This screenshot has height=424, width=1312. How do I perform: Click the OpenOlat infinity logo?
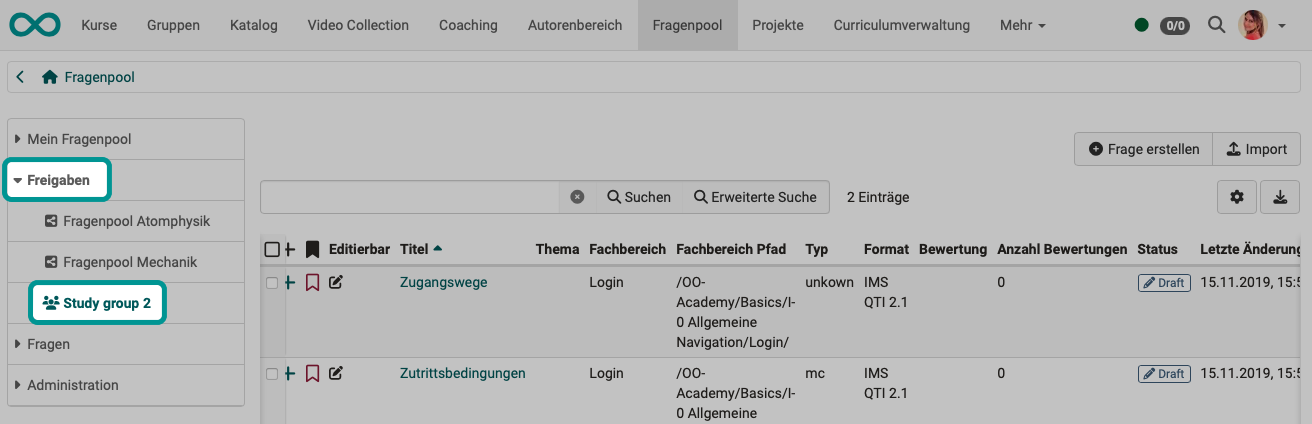coord(33,25)
